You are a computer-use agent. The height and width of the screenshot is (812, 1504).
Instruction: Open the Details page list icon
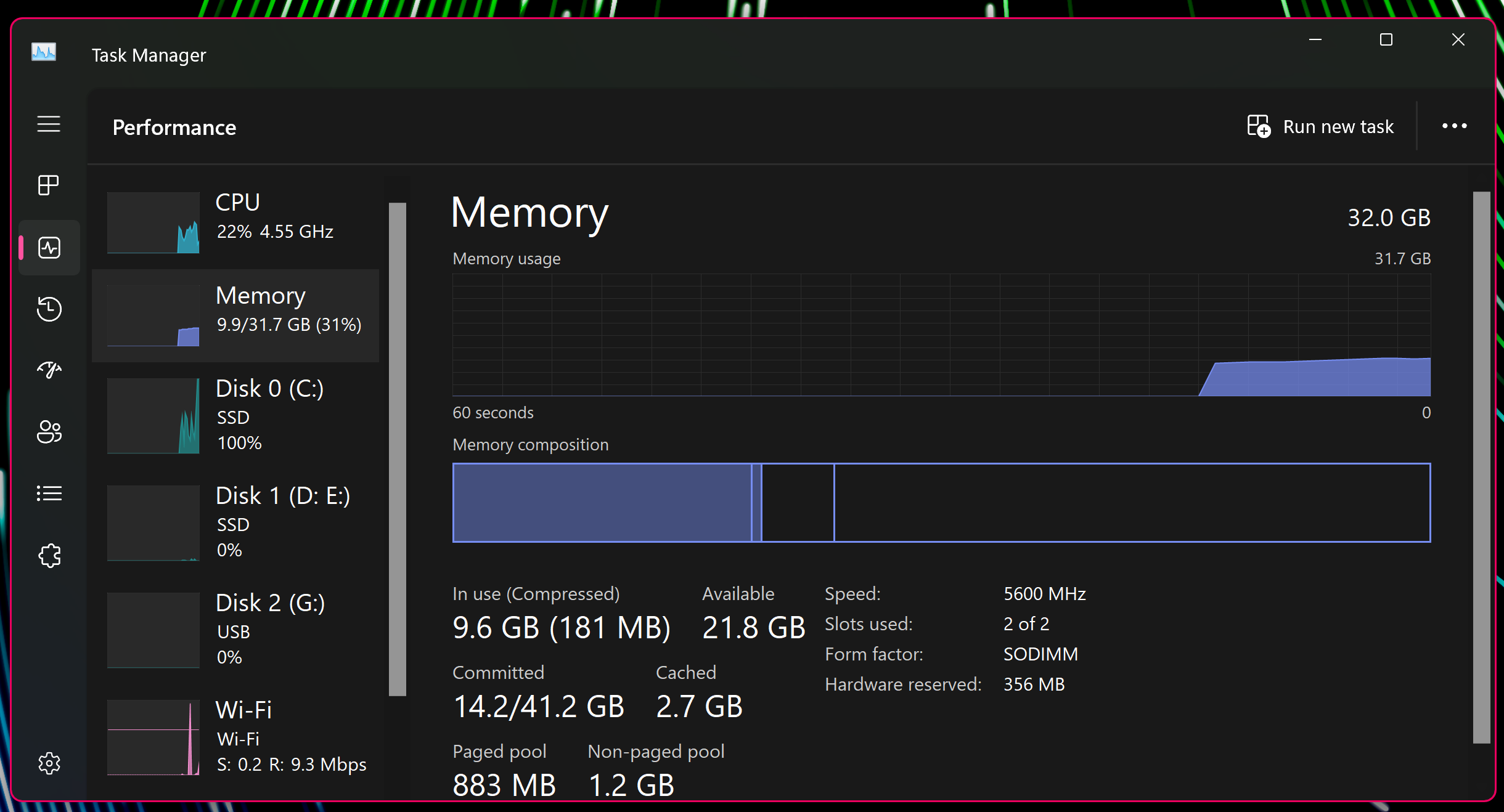pos(49,493)
